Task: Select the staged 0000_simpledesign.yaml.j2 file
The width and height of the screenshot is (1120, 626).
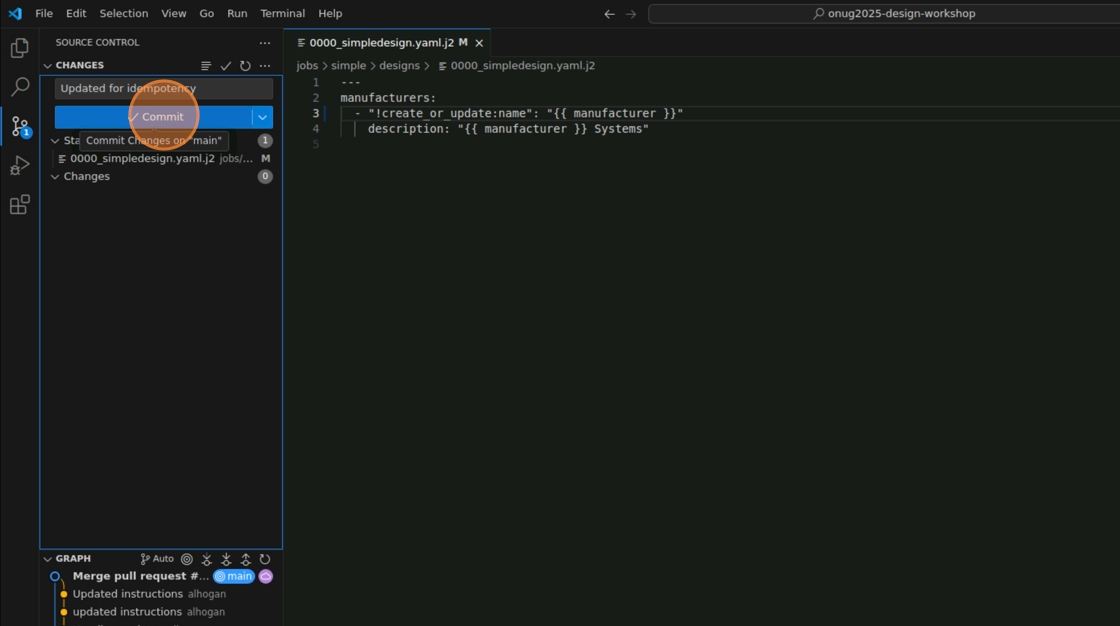Action: pyautogui.click(x=142, y=159)
